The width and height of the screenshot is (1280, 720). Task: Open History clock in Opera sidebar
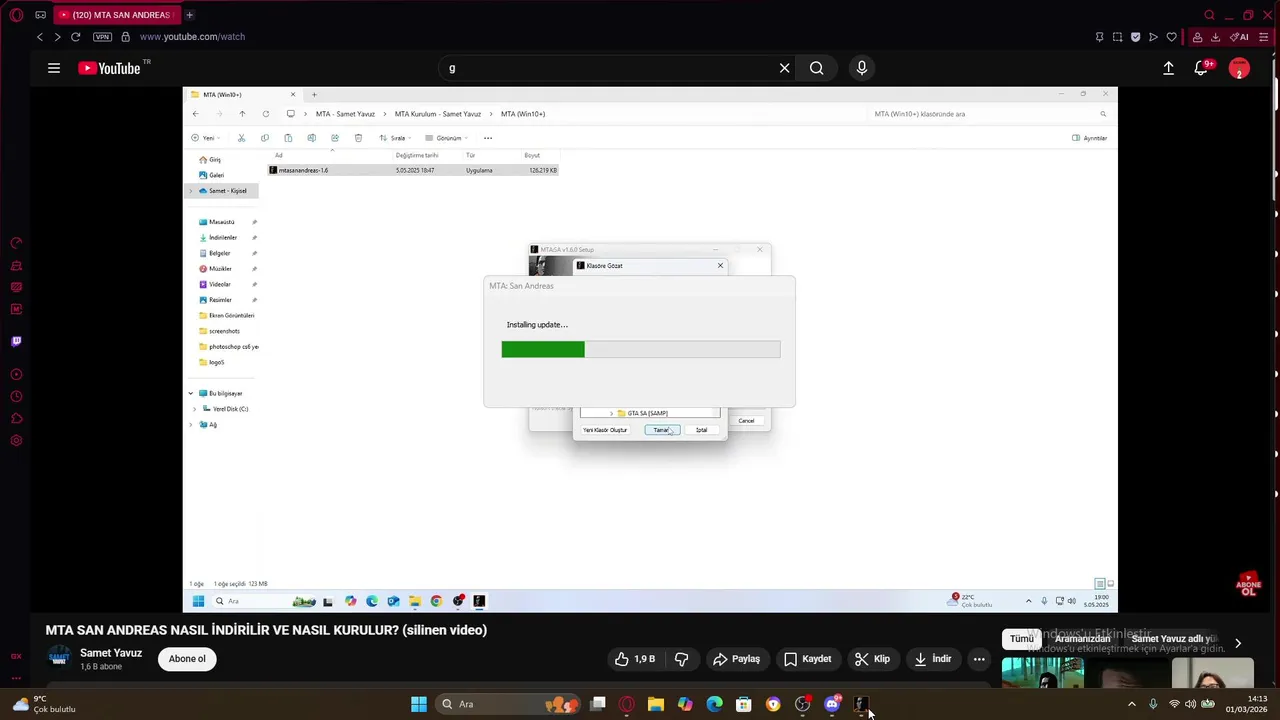pos(16,397)
